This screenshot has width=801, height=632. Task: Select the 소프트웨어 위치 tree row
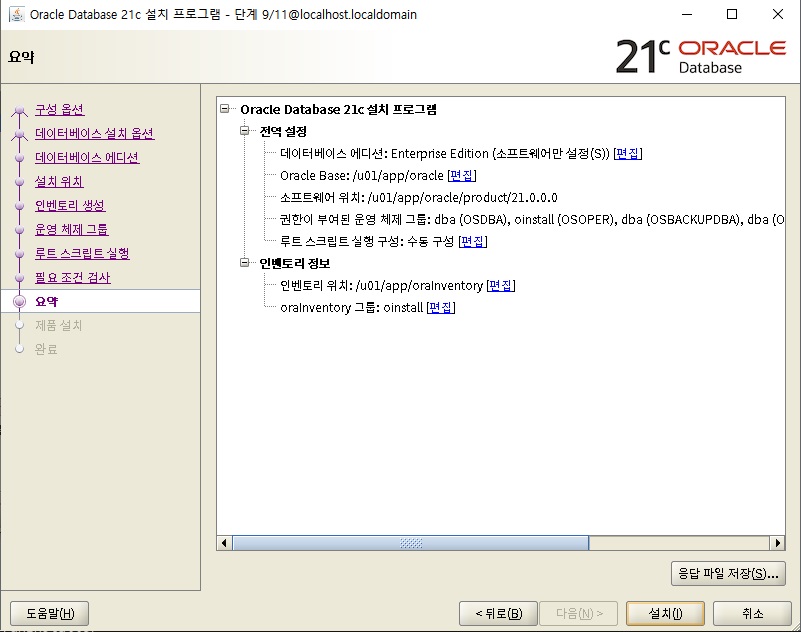[419, 197]
